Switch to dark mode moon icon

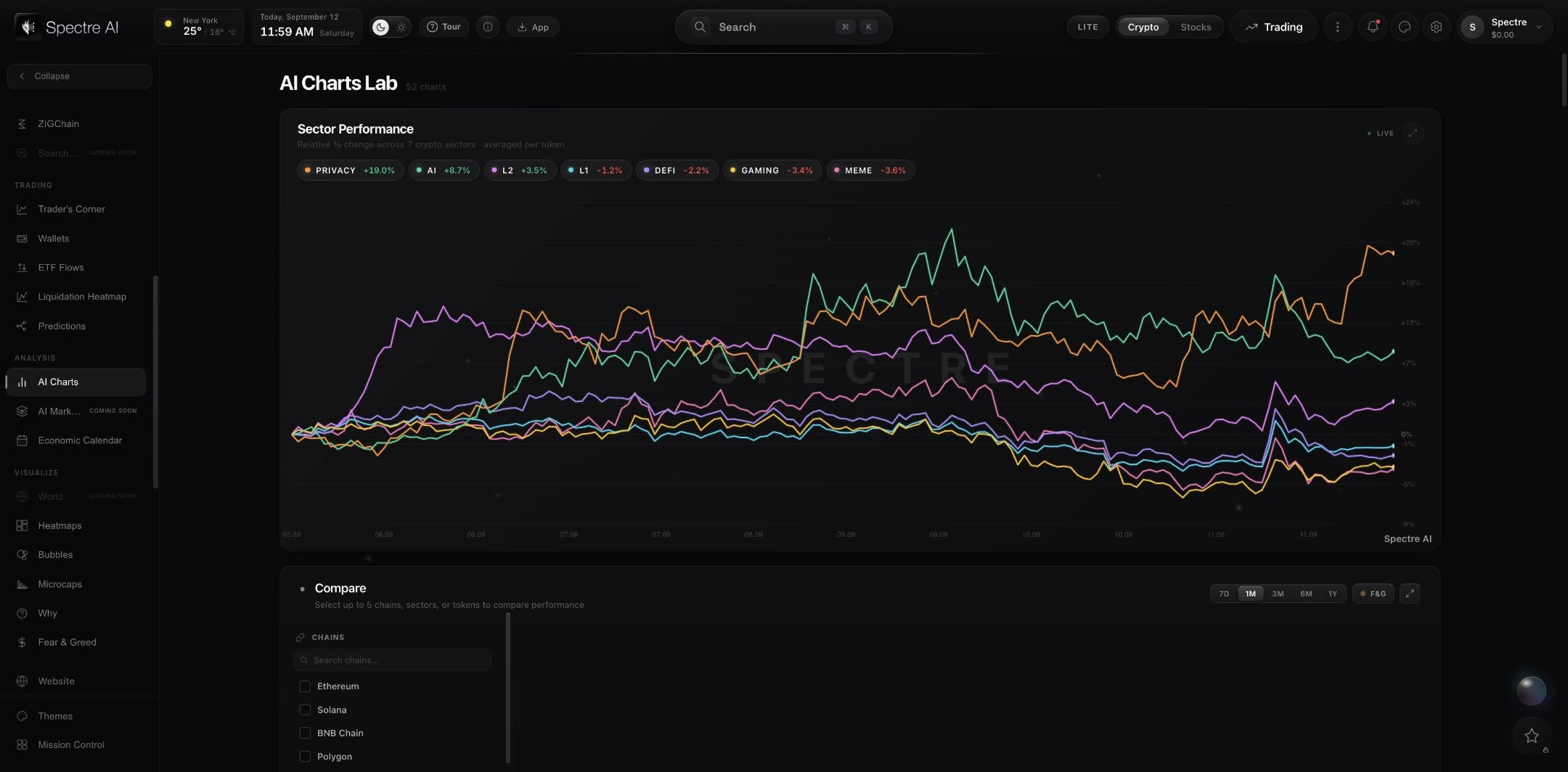(380, 27)
